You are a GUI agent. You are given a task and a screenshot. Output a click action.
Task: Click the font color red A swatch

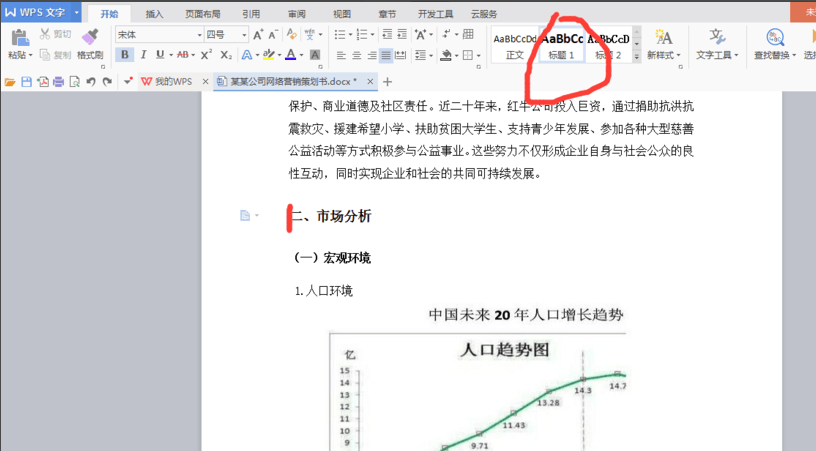click(290, 55)
